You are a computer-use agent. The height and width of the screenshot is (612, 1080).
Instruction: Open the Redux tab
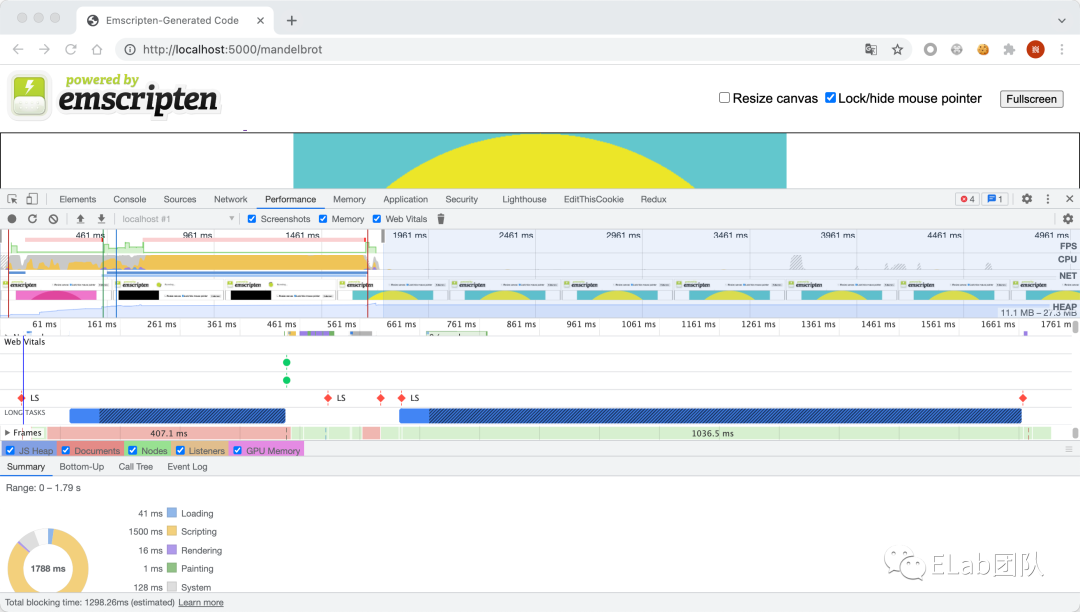click(x=654, y=199)
